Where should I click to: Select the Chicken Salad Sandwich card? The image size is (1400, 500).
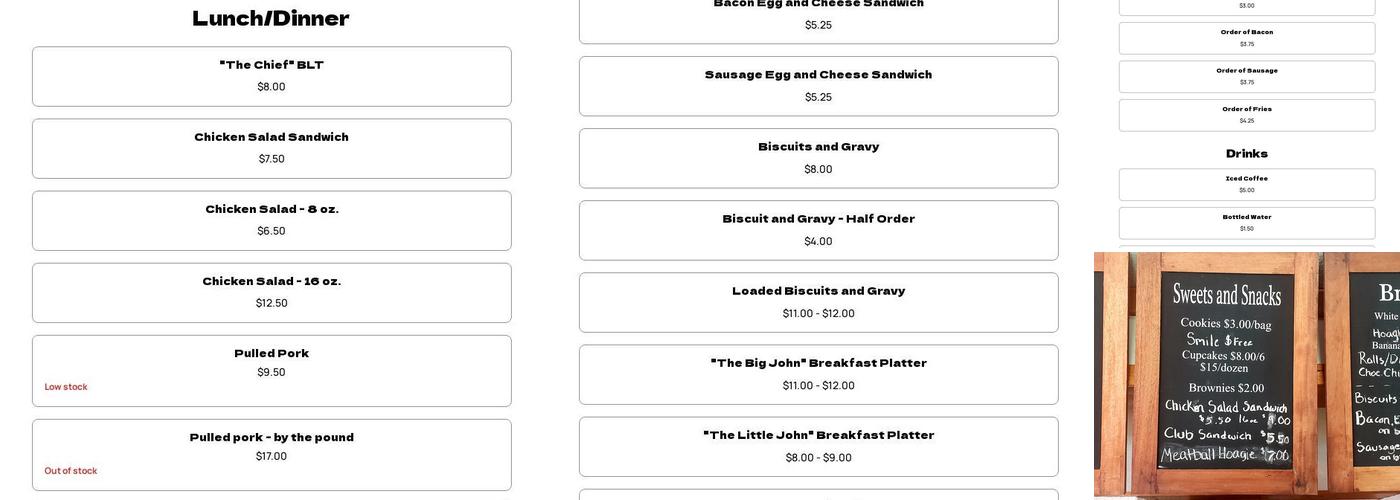pos(271,148)
